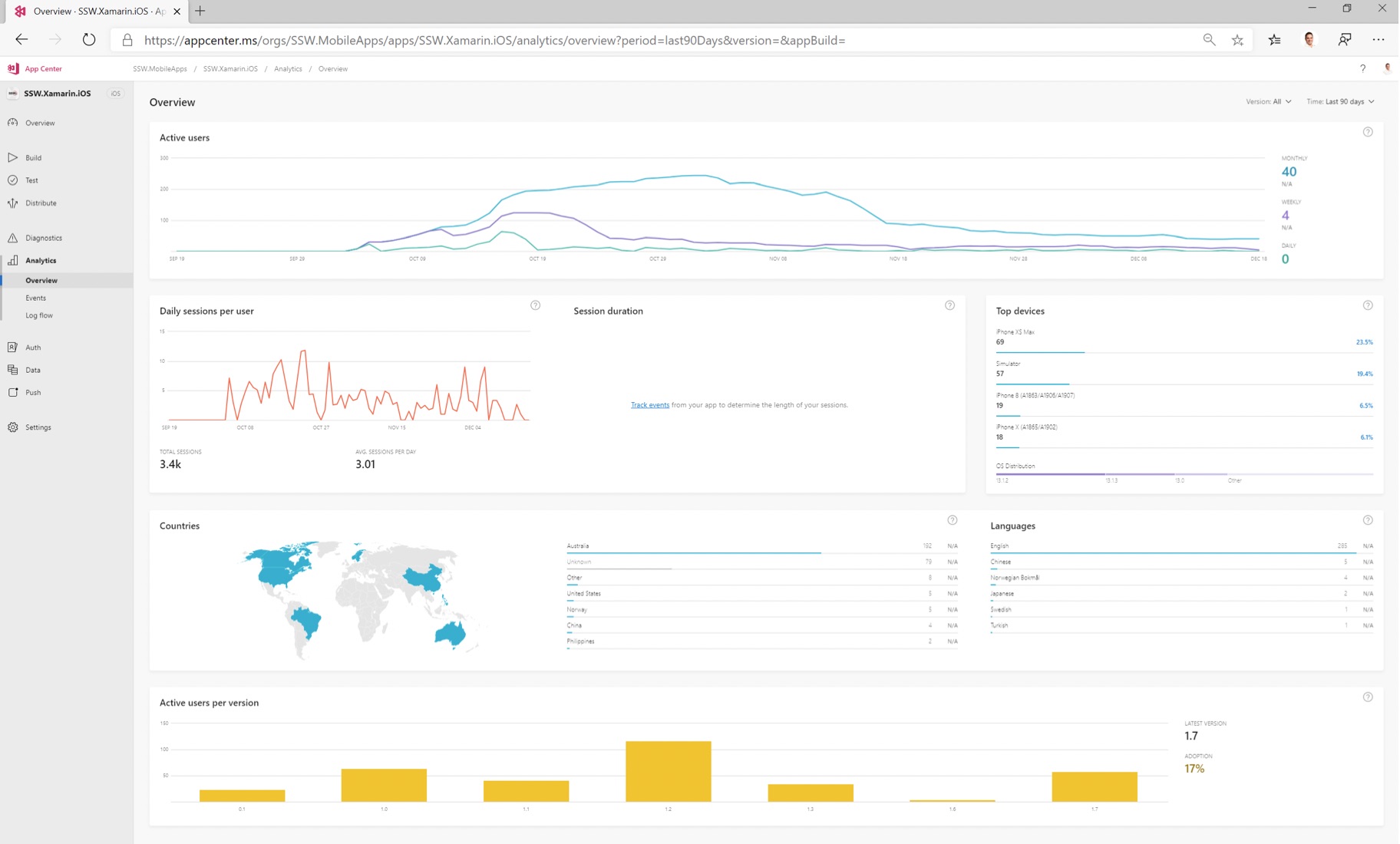Image resolution: width=1400 pixels, height=844 pixels.
Task: Click the 1.2 version yellow bar
Action: [668, 771]
